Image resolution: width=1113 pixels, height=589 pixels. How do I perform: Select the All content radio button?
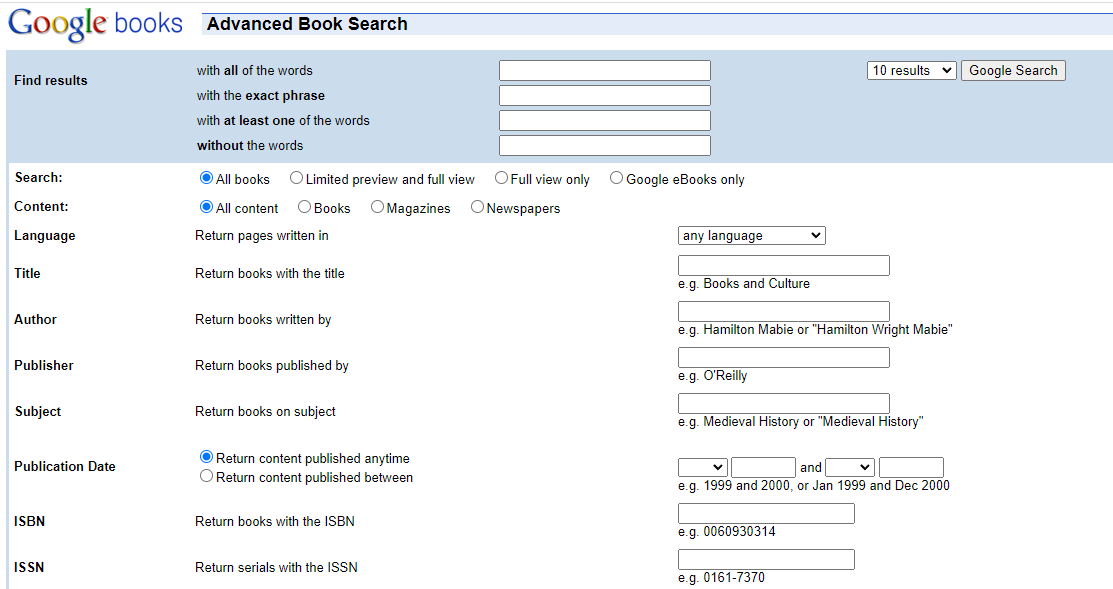(x=207, y=207)
